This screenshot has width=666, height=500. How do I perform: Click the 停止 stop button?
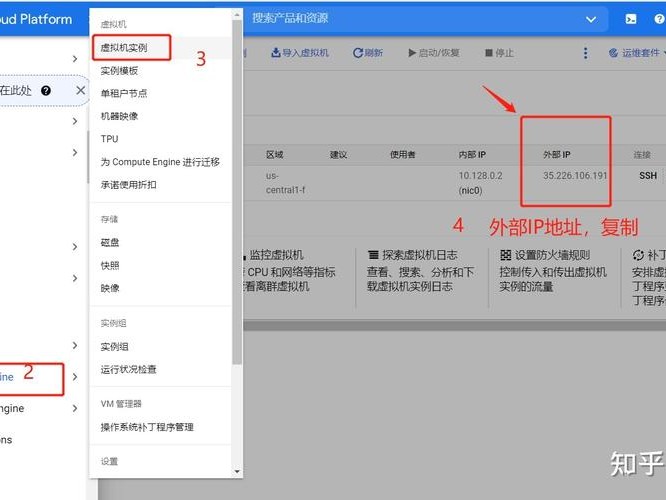500,53
